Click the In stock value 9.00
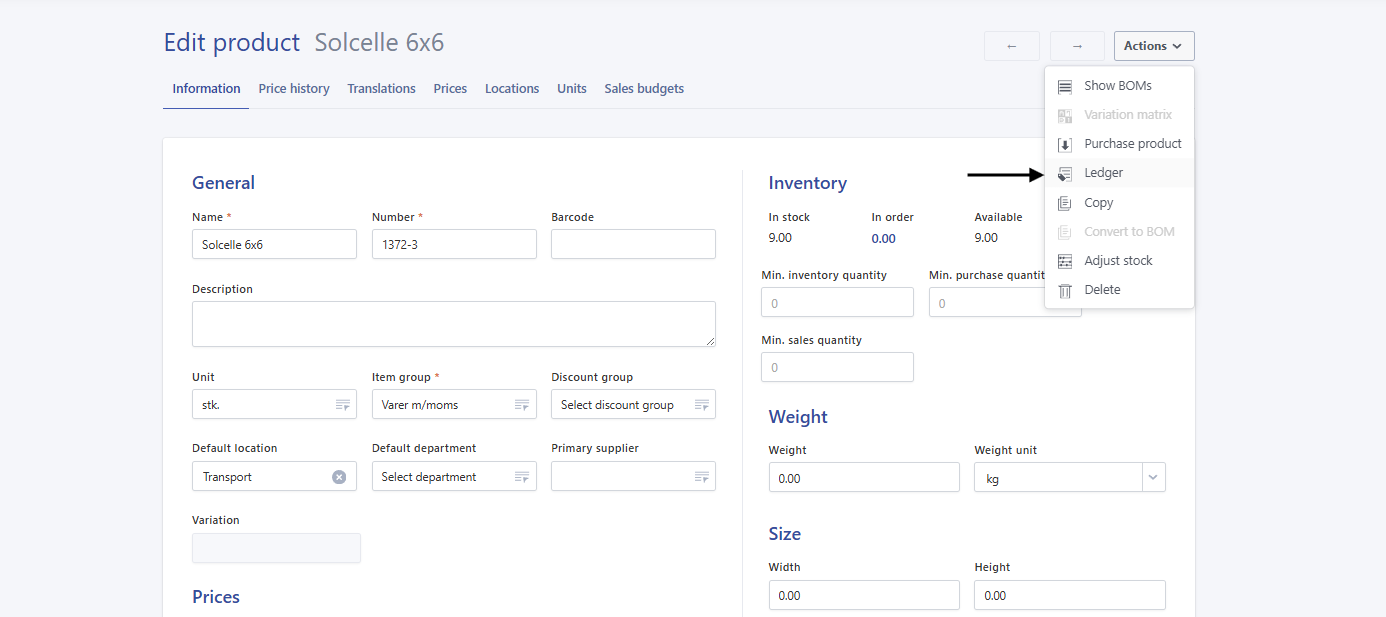The image size is (1386, 617). point(780,238)
